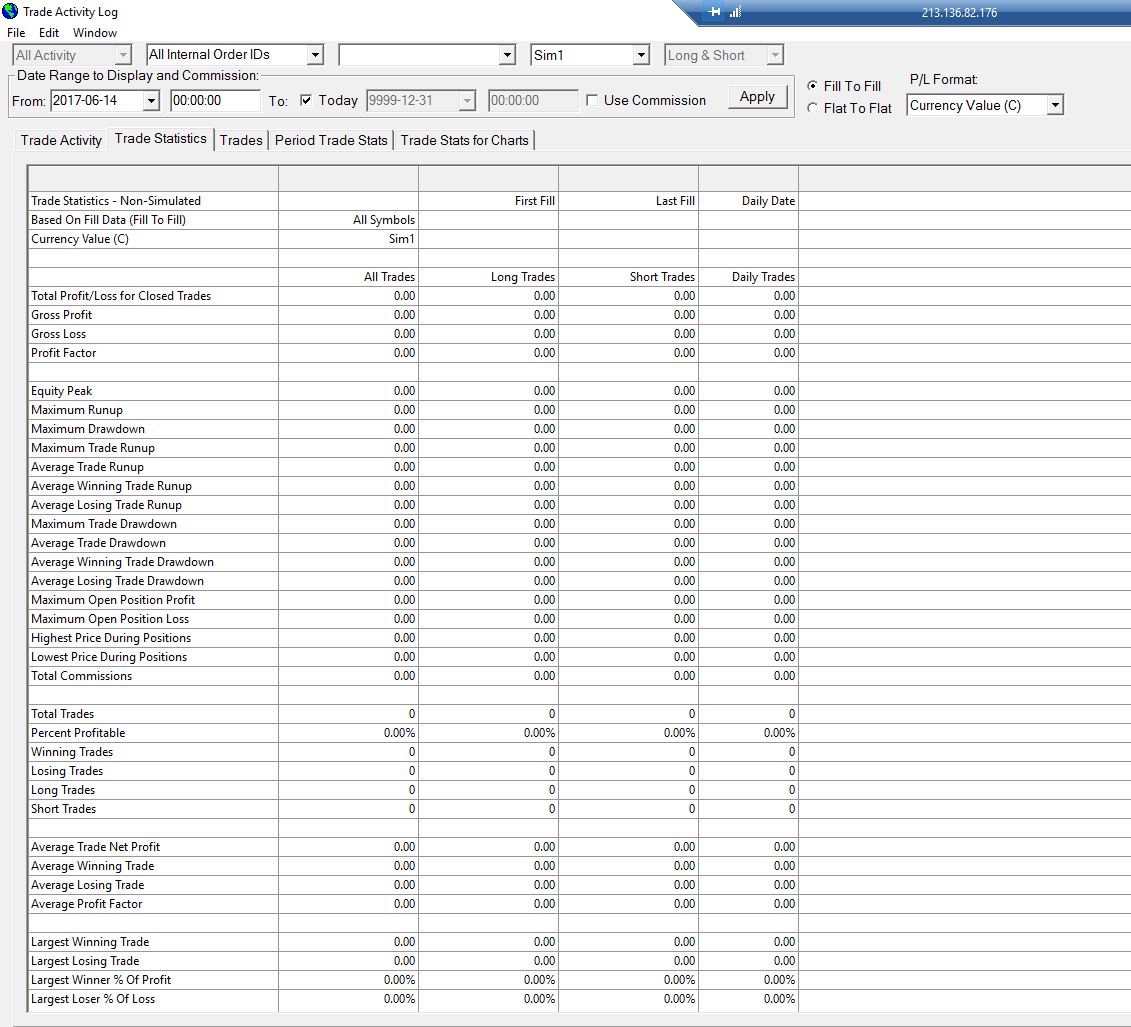Click the Equity Peak row label
Image resolution: width=1131 pixels, height=1027 pixels.
coord(61,391)
